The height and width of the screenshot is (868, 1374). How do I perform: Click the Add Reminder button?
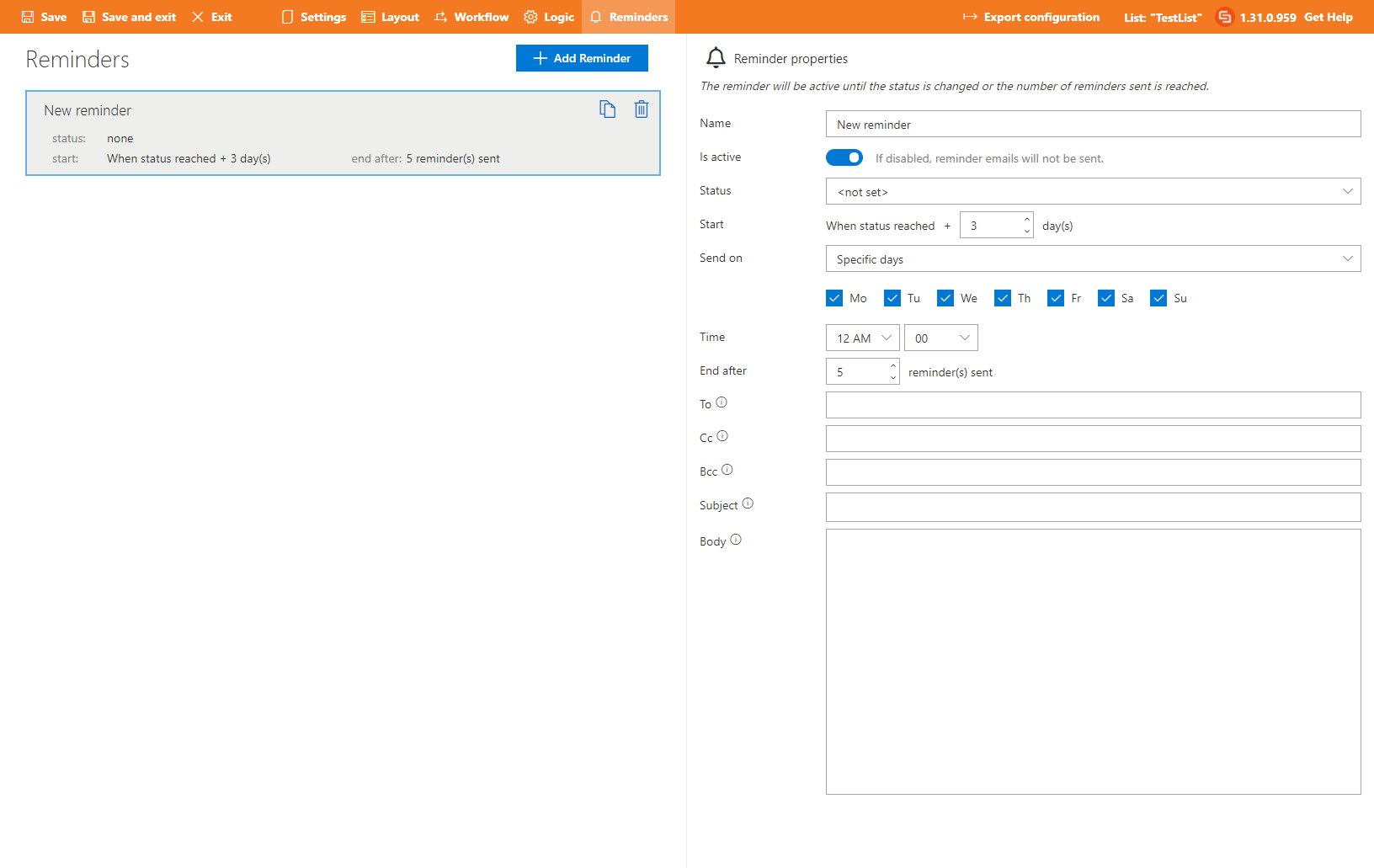coord(582,58)
